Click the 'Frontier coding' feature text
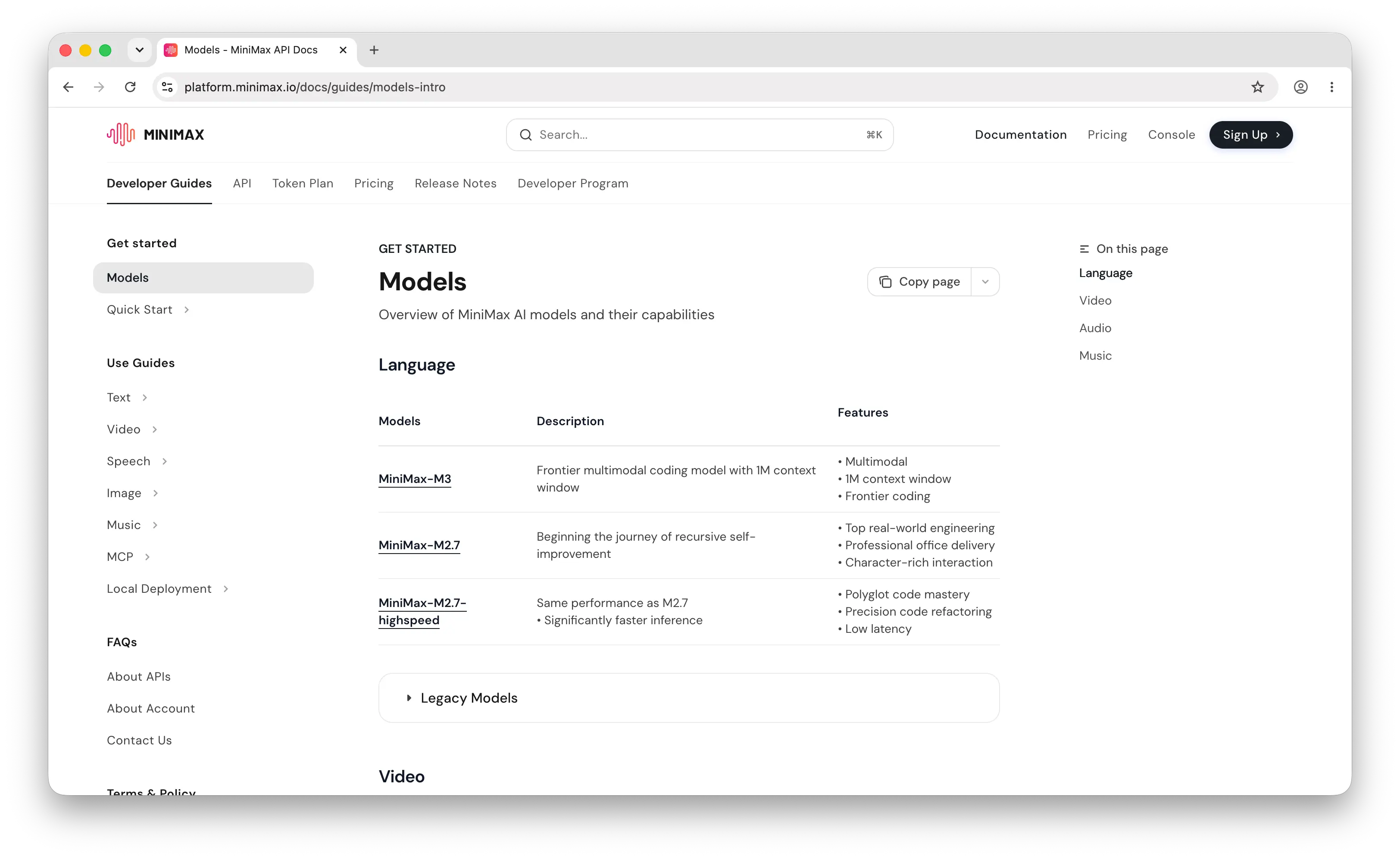 point(887,497)
